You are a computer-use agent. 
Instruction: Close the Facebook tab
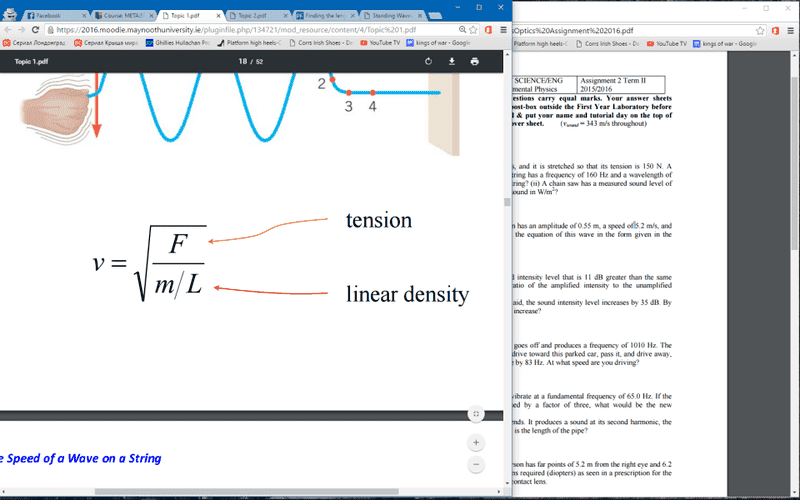click(x=84, y=16)
